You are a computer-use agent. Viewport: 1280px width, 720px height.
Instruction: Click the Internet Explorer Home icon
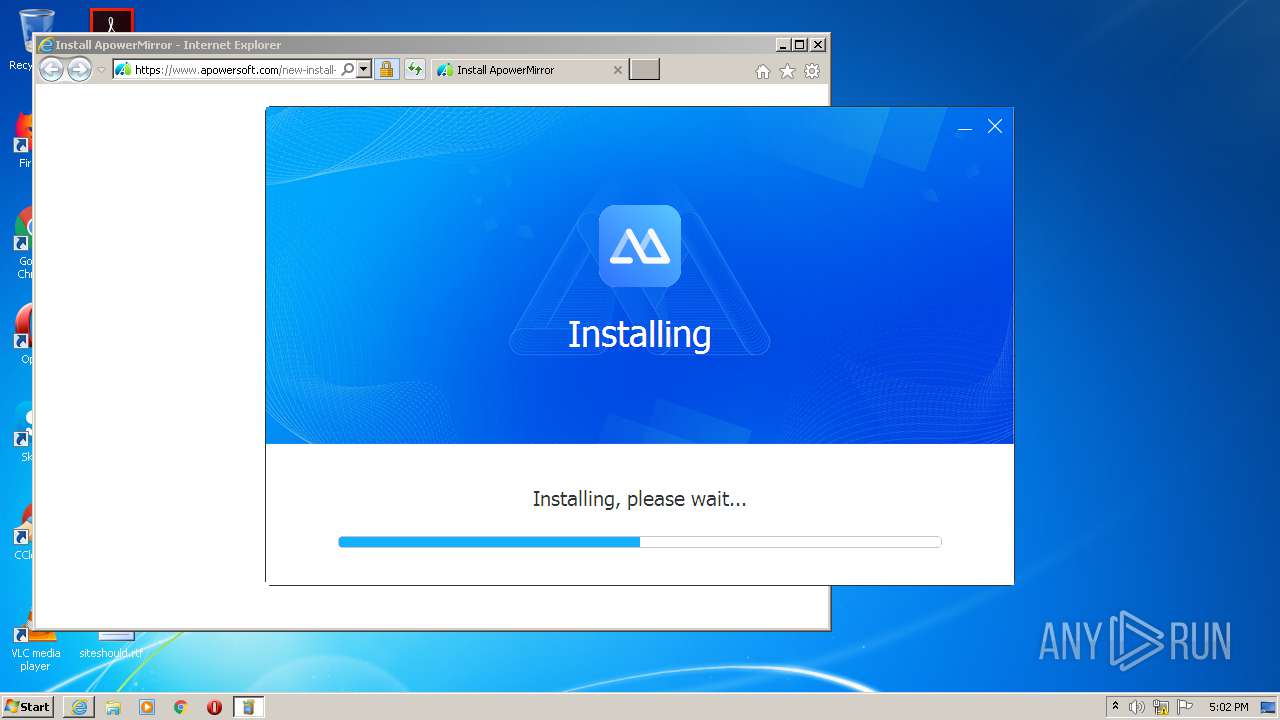pos(763,71)
